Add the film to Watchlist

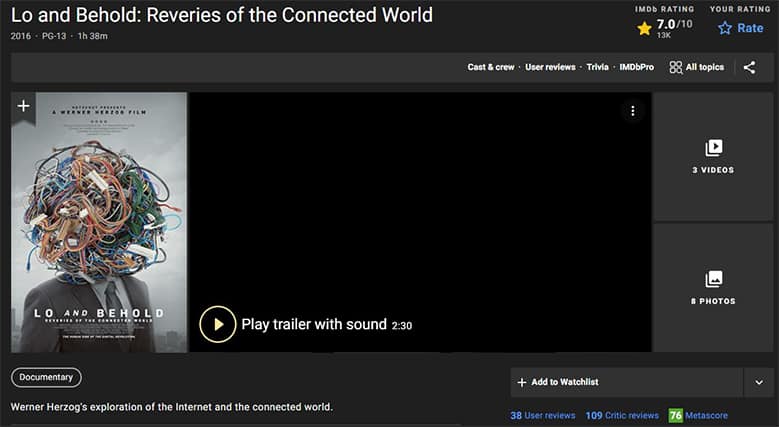(x=626, y=382)
